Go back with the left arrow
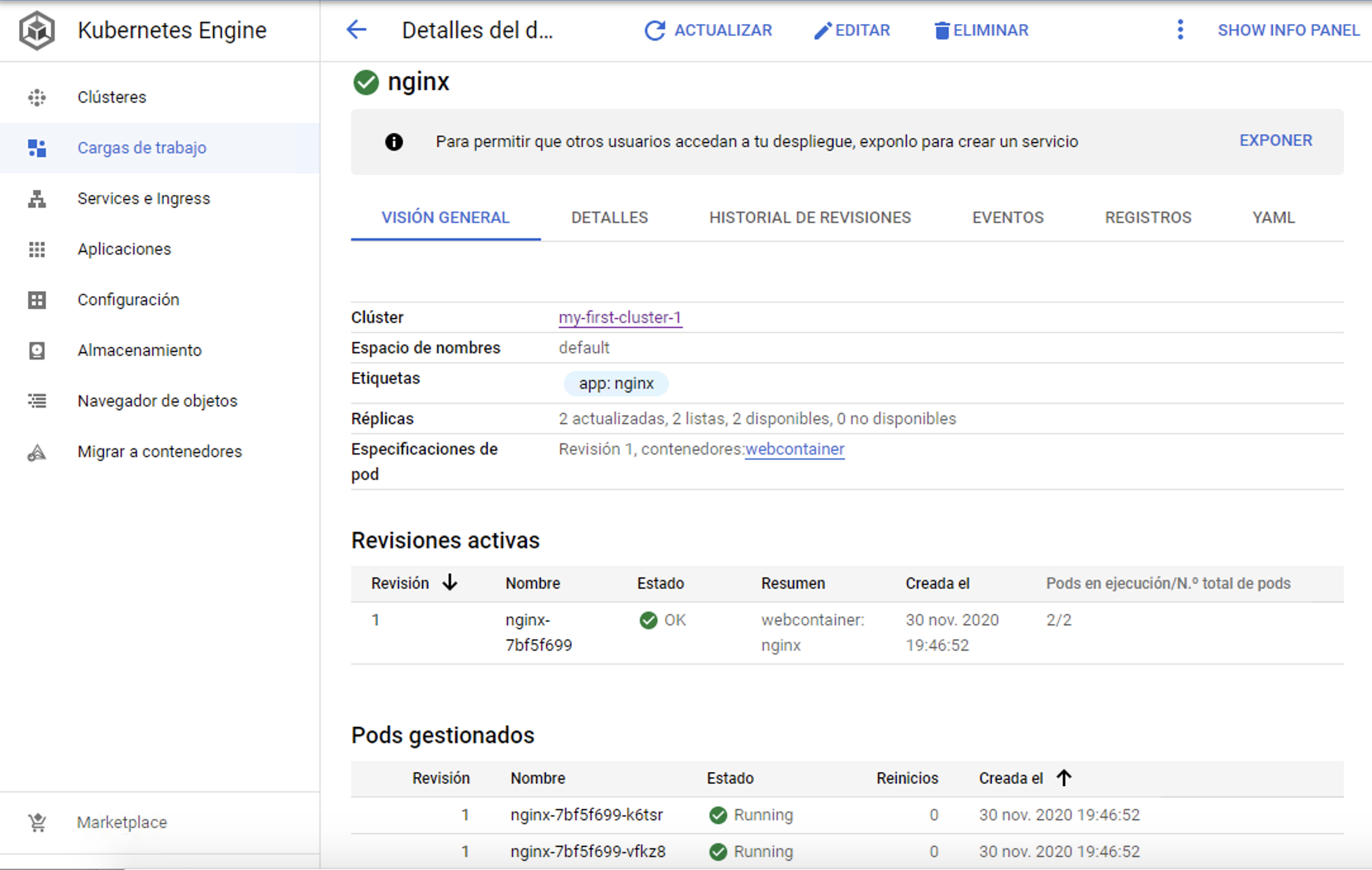 [x=357, y=30]
